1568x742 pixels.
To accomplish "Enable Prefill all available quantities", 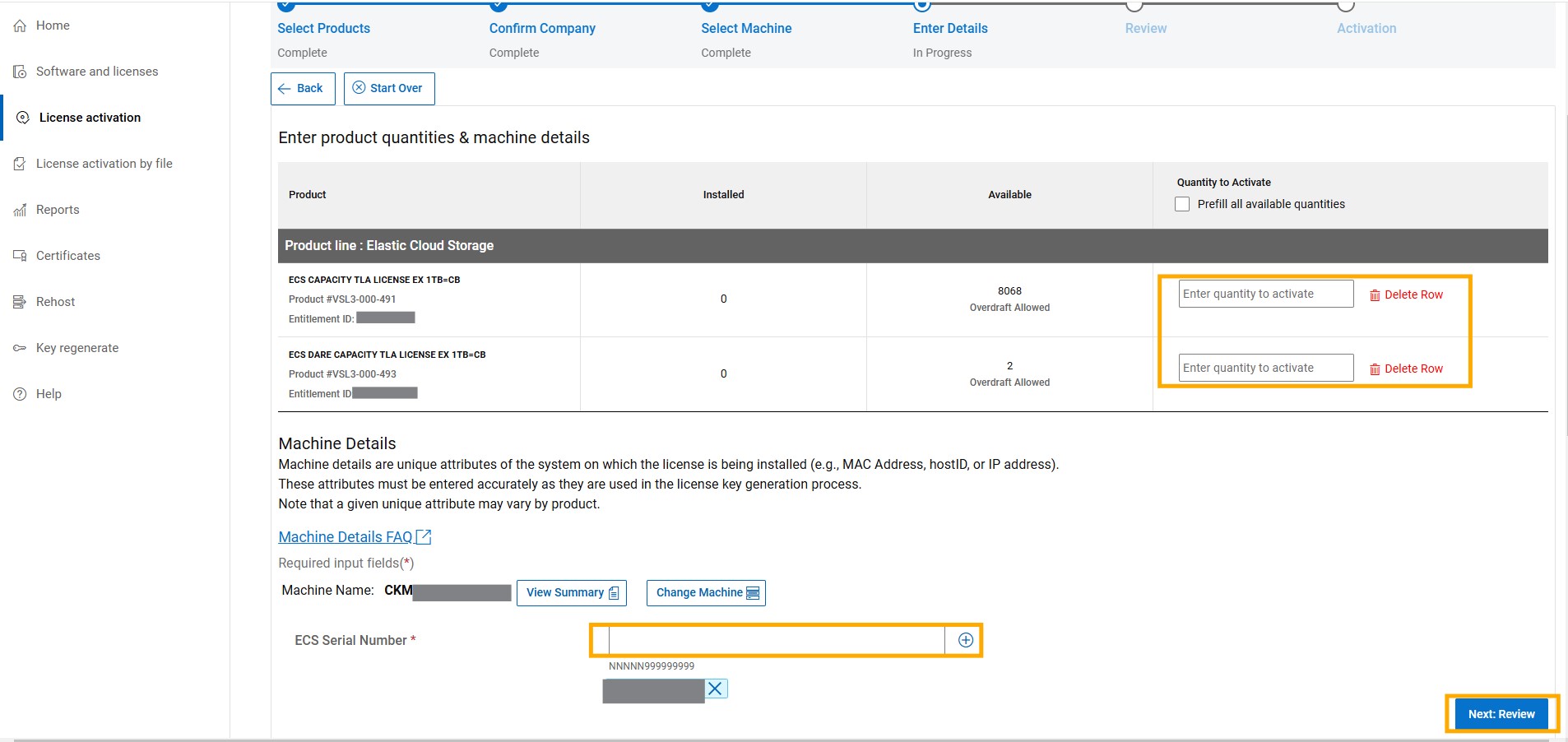I will coord(1181,204).
